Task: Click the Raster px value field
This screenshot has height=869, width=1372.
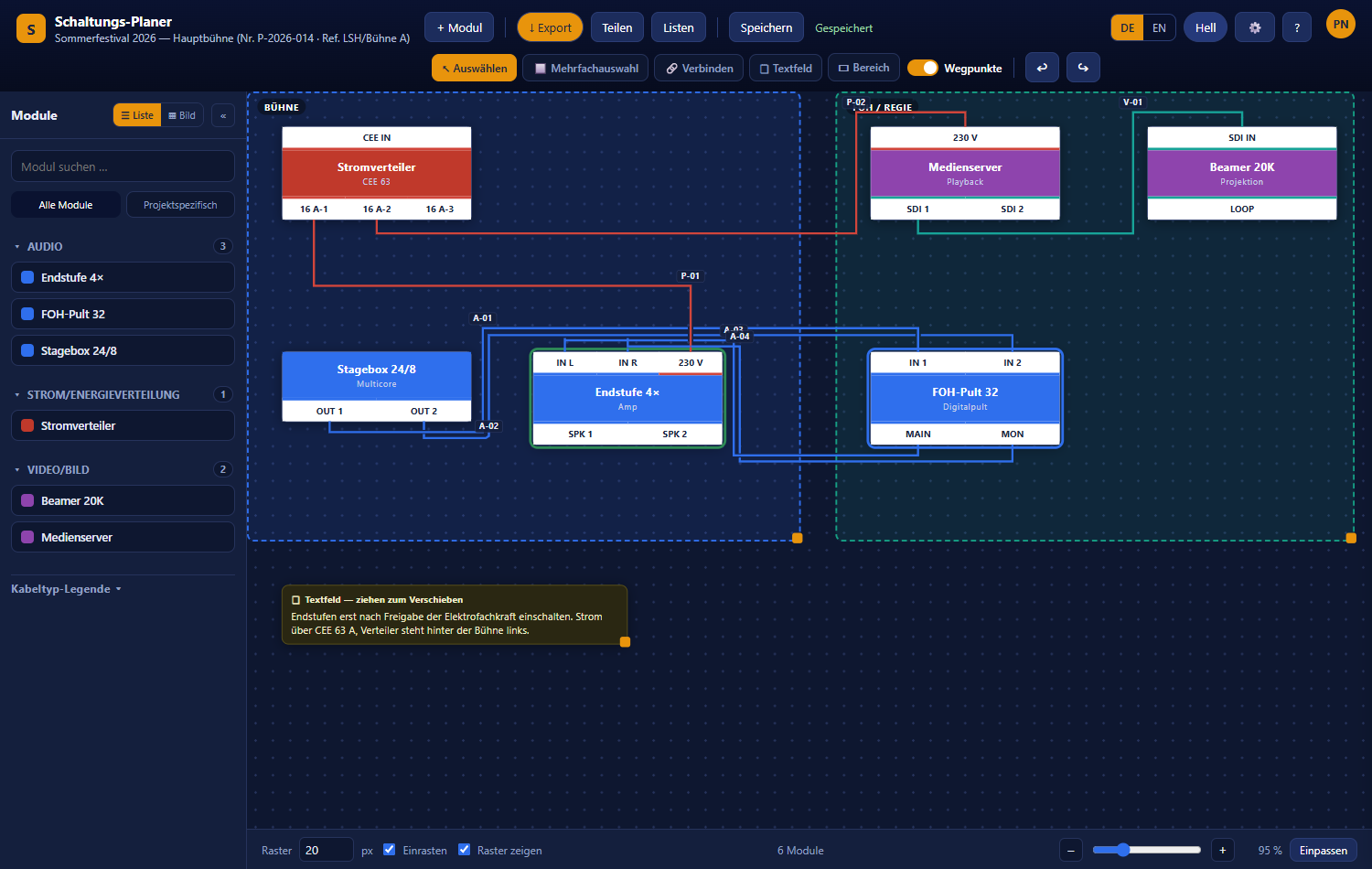Action: point(327,850)
